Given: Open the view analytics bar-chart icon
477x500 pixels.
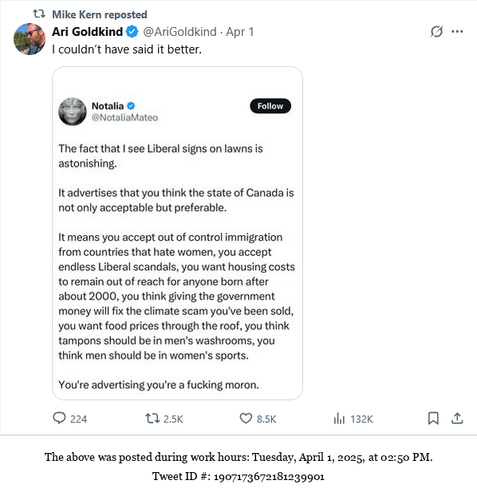Looking at the screenshot, I should click(339, 418).
